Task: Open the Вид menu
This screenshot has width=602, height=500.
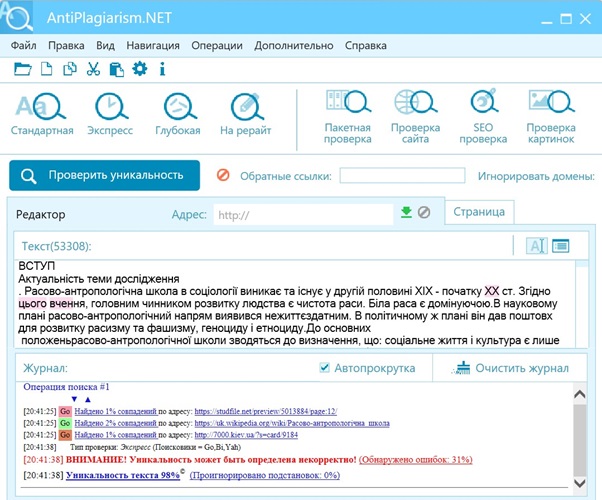Action: [x=106, y=45]
